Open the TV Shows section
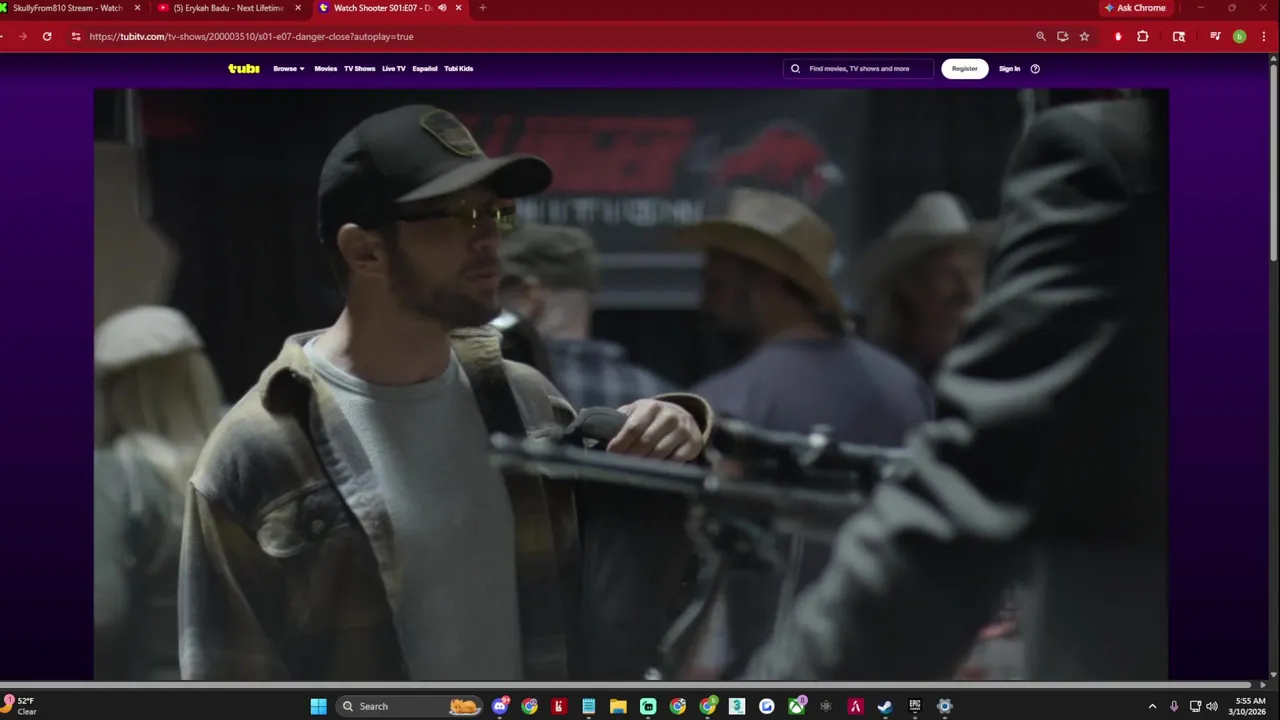The width and height of the screenshot is (1280, 720). (359, 69)
